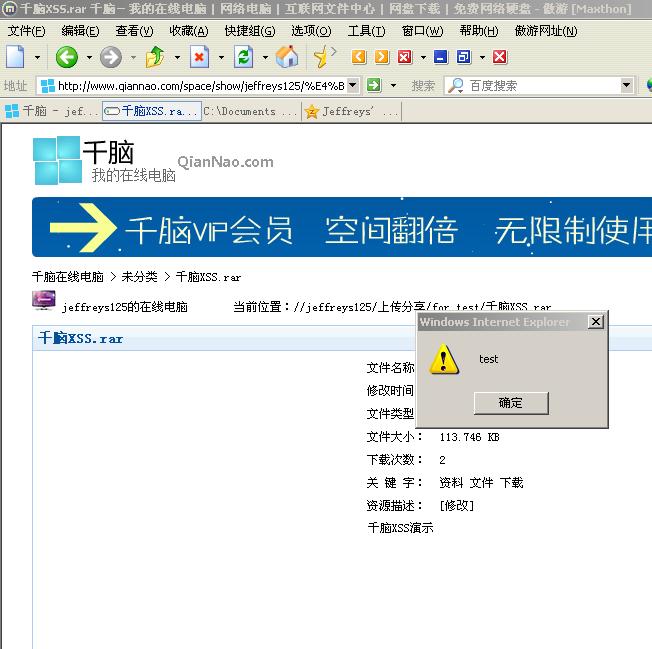Click the Stop loading red X icon
This screenshot has height=649, width=652.
200,57
